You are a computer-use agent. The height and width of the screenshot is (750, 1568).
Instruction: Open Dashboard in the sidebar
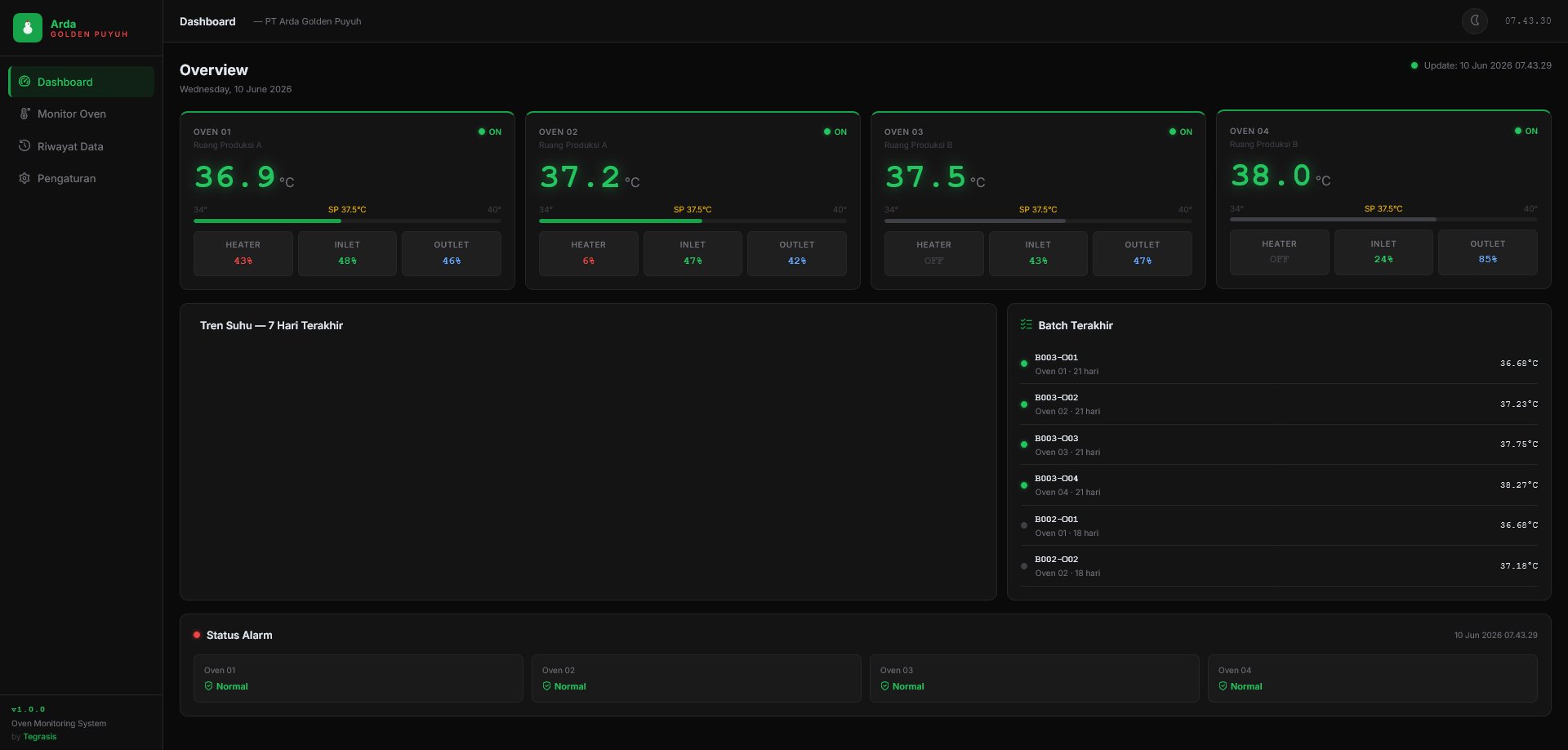point(81,82)
